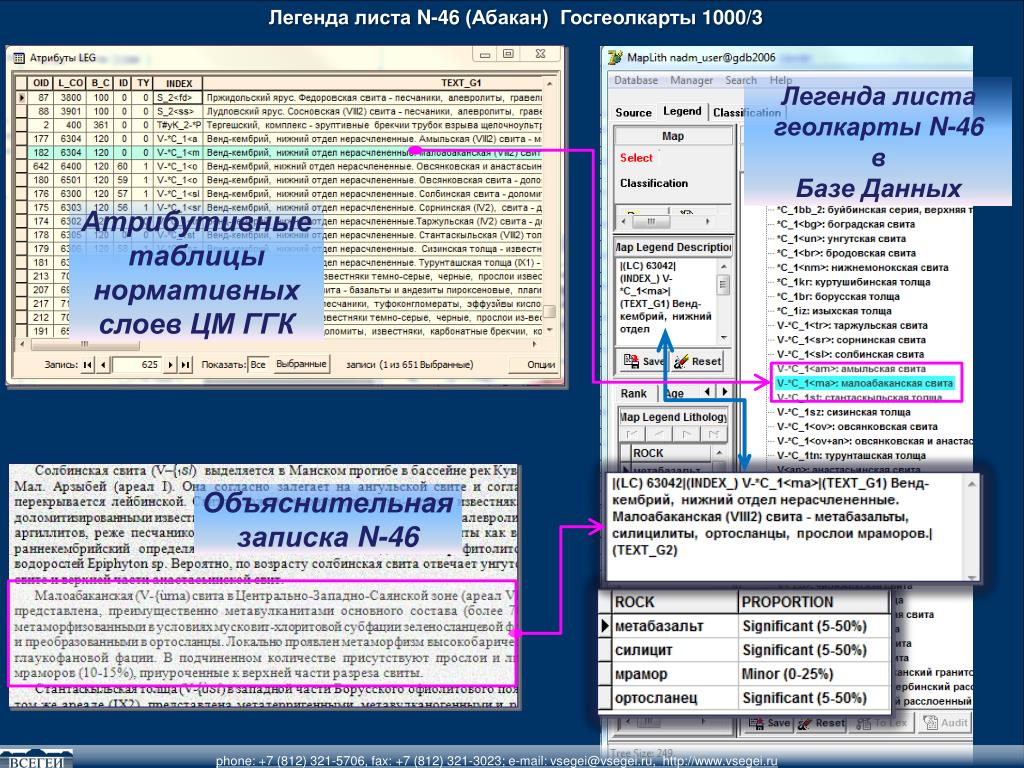
Task: Click the INDEX column header
Action: 178,83
